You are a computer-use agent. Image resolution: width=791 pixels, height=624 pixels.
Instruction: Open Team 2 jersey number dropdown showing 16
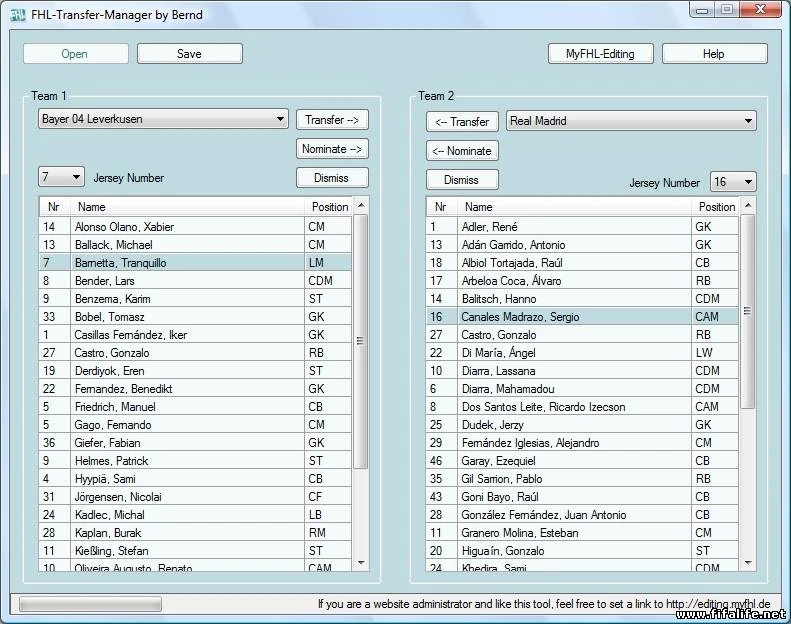(x=733, y=182)
